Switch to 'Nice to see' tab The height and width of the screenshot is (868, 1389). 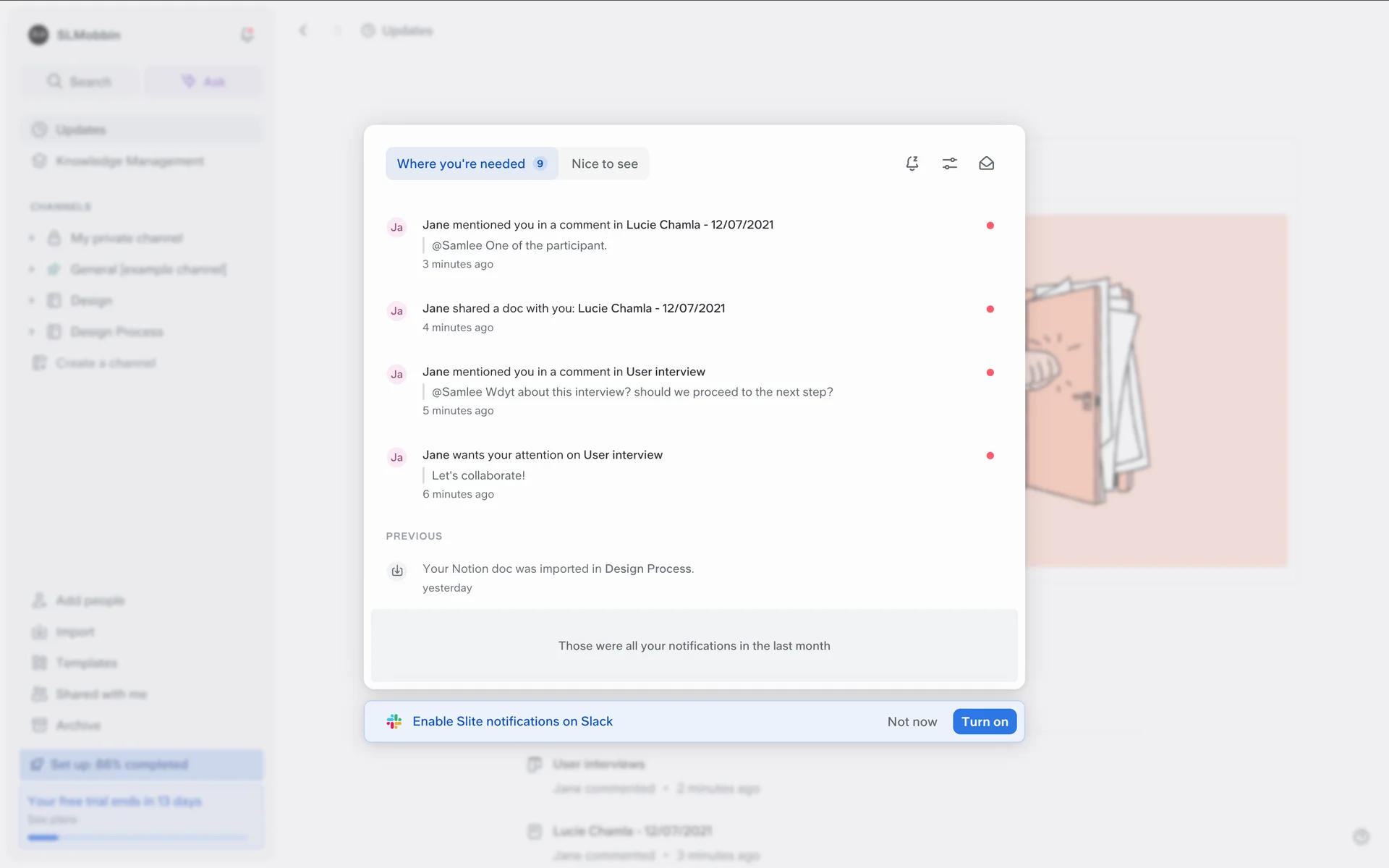(604, 163)
